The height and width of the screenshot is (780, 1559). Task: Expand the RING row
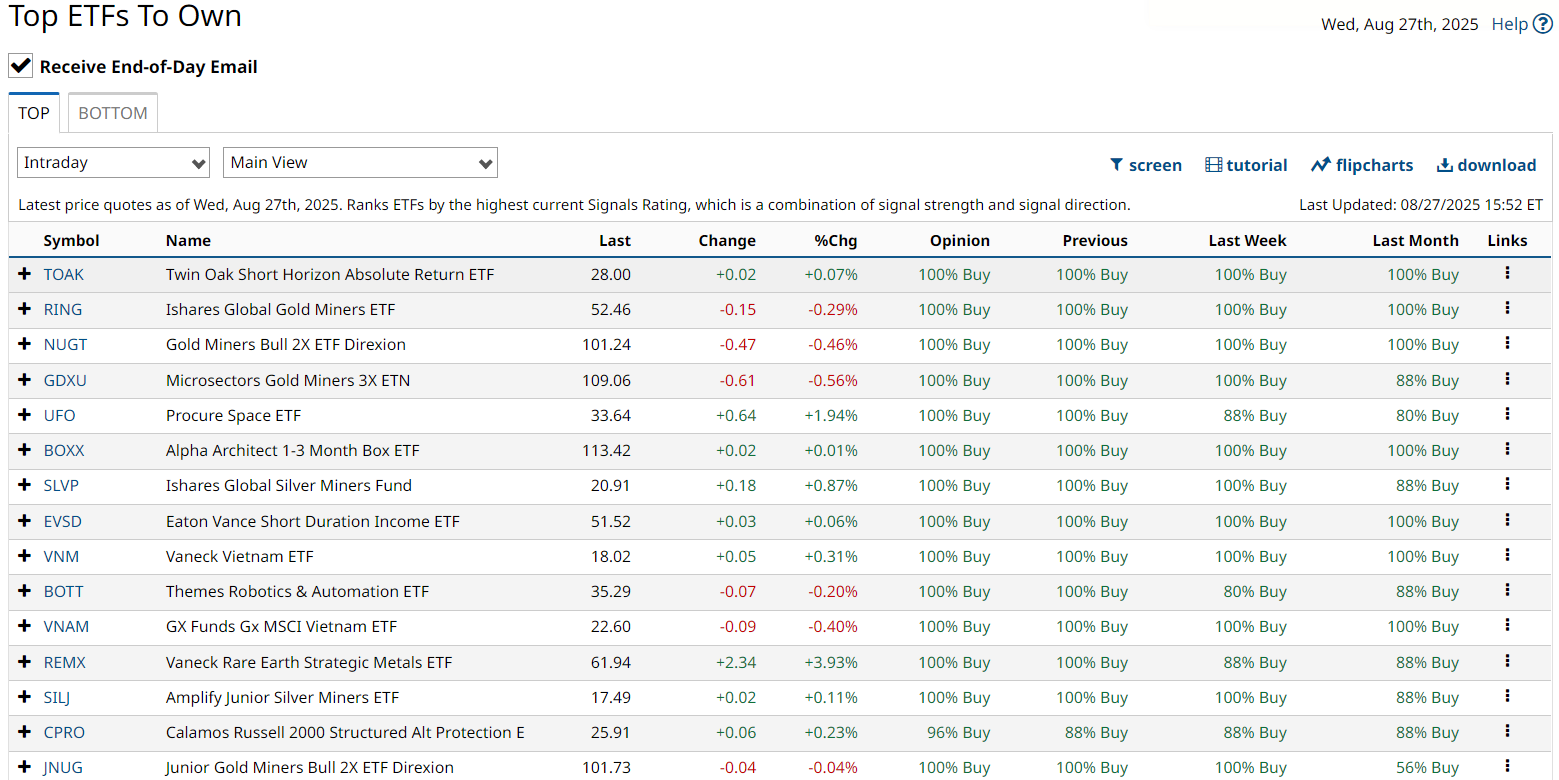pyautogui.click(x=25, y=309)
